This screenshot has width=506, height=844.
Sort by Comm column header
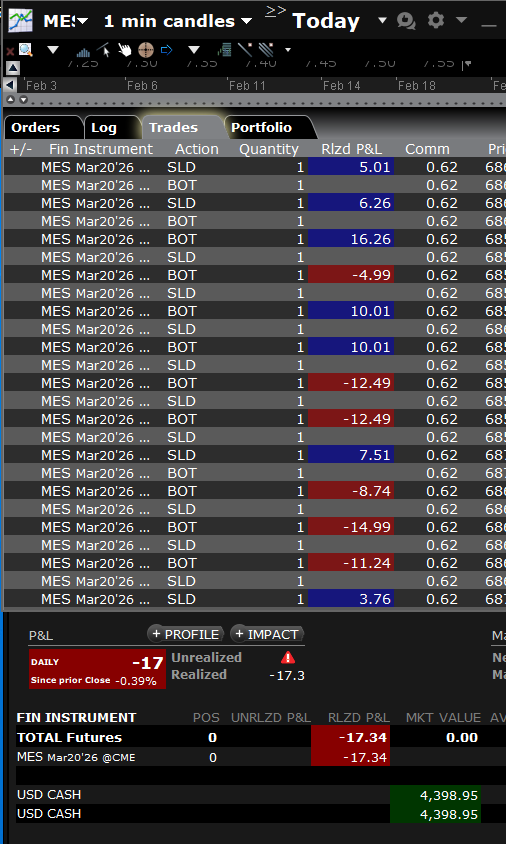pyautogui.click(x=427, y=149)
